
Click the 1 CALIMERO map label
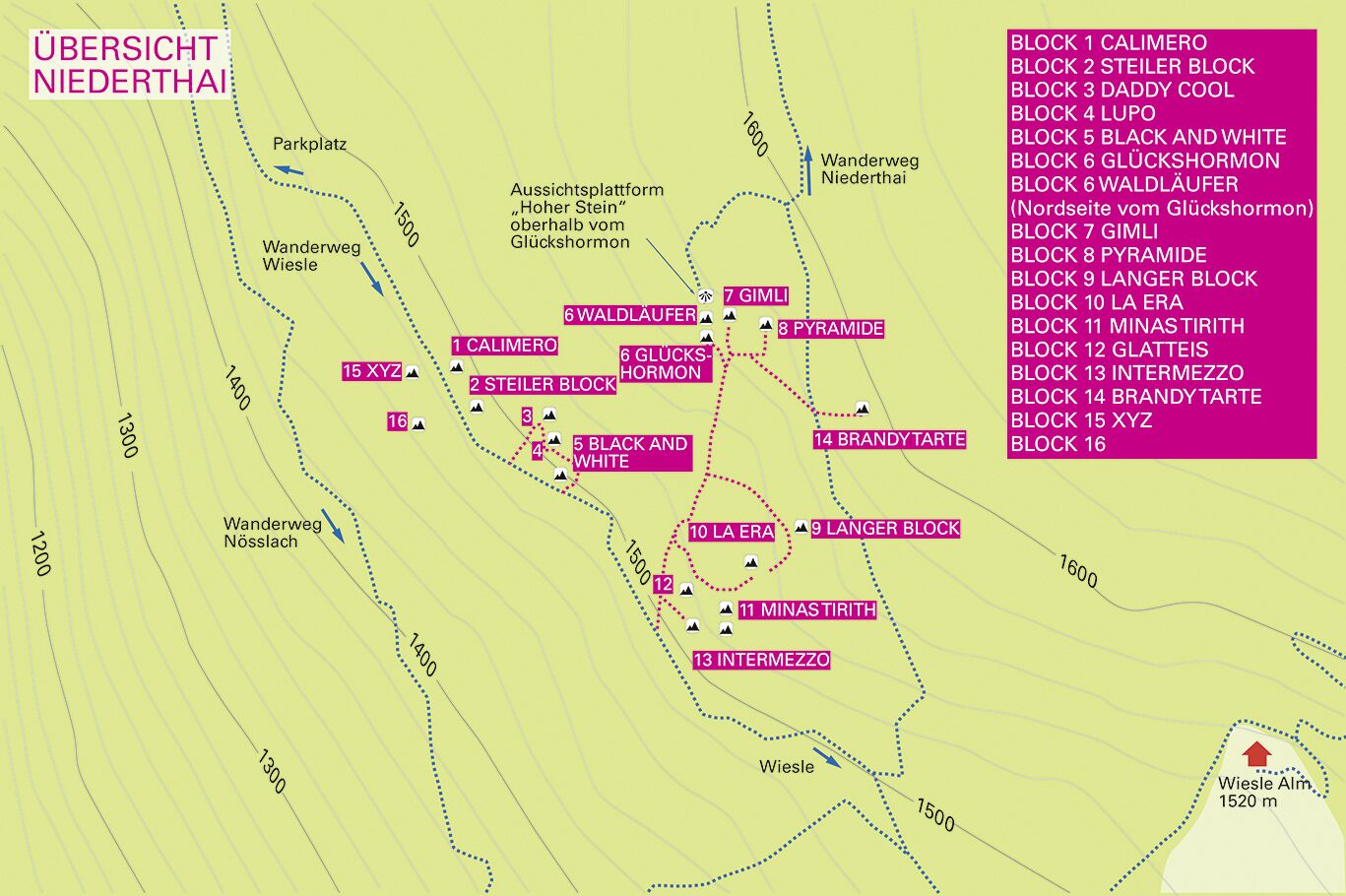(504, 346)
